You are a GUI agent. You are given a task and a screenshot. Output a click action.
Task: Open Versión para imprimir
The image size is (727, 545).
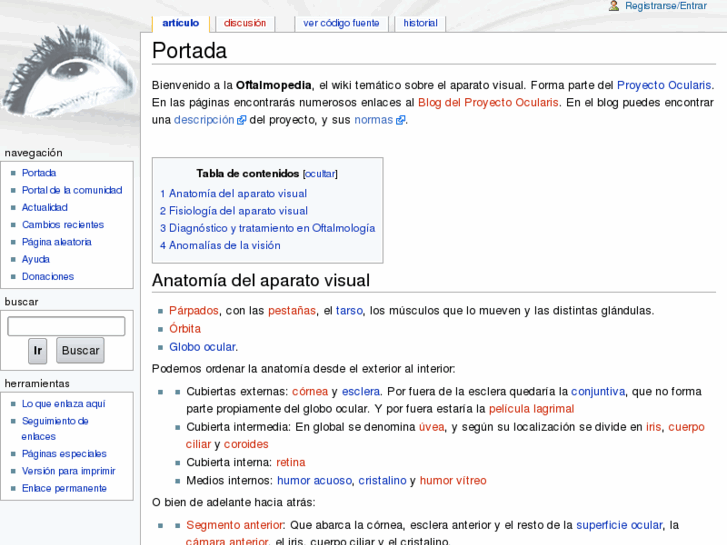tap(69, 471)
